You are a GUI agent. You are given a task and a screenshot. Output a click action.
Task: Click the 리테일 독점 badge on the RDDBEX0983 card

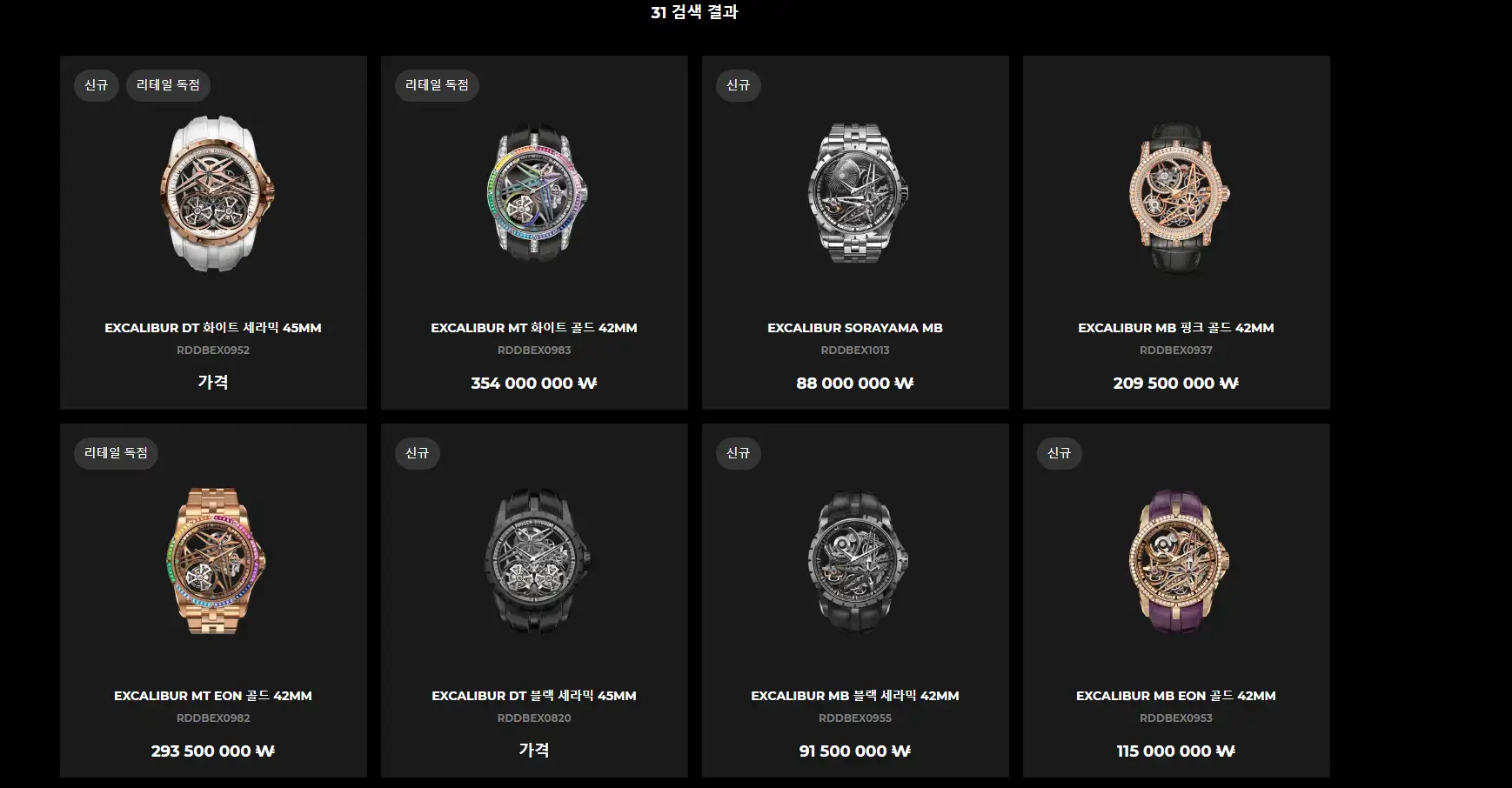click(x=437, y=85)
